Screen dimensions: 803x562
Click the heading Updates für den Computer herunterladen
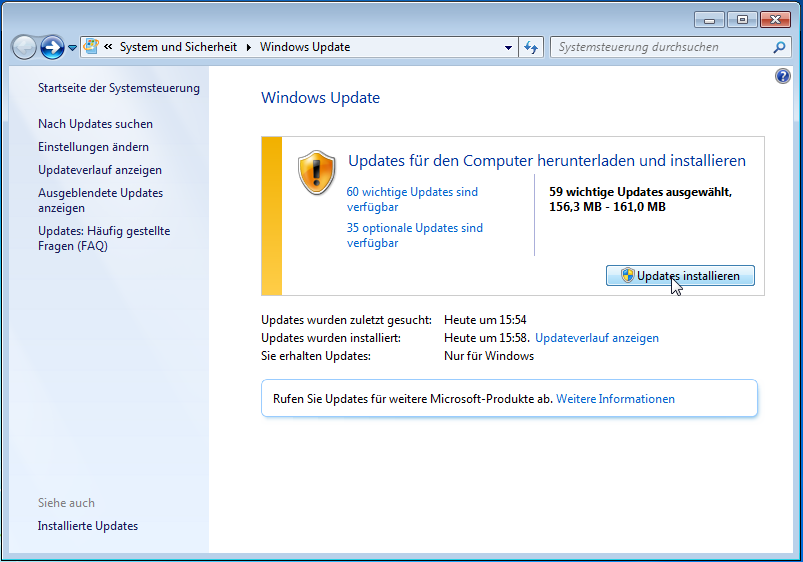(x=547, y=161)
